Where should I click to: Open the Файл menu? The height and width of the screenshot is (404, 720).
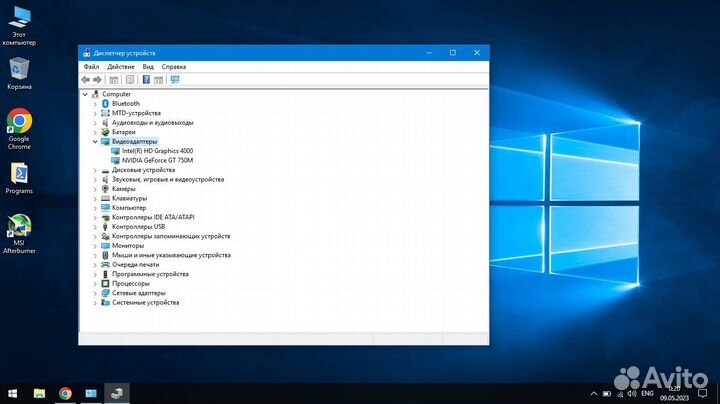91,66
